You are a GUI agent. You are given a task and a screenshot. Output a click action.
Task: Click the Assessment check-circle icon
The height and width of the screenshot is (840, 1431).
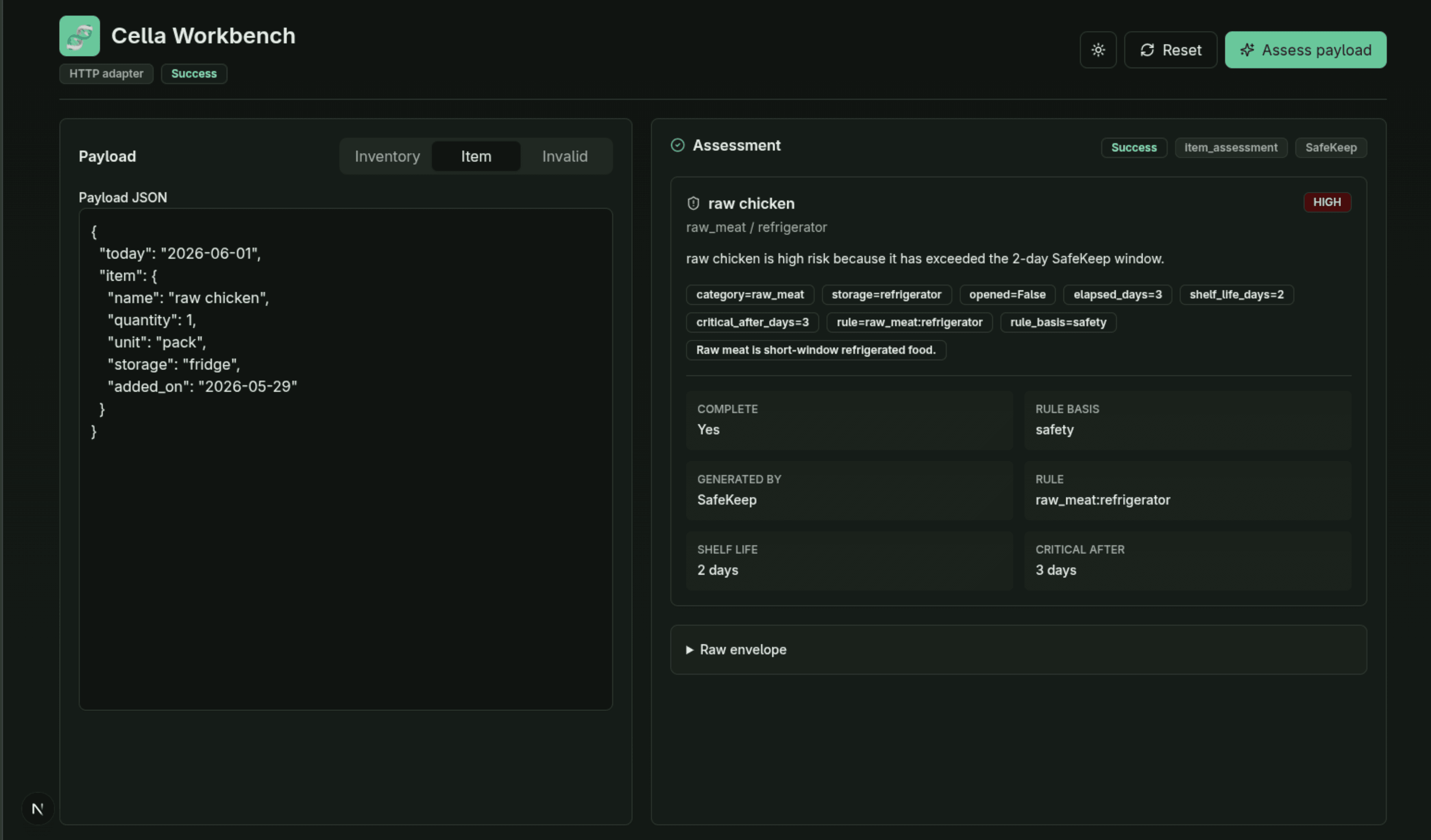[x=677, y=145]
